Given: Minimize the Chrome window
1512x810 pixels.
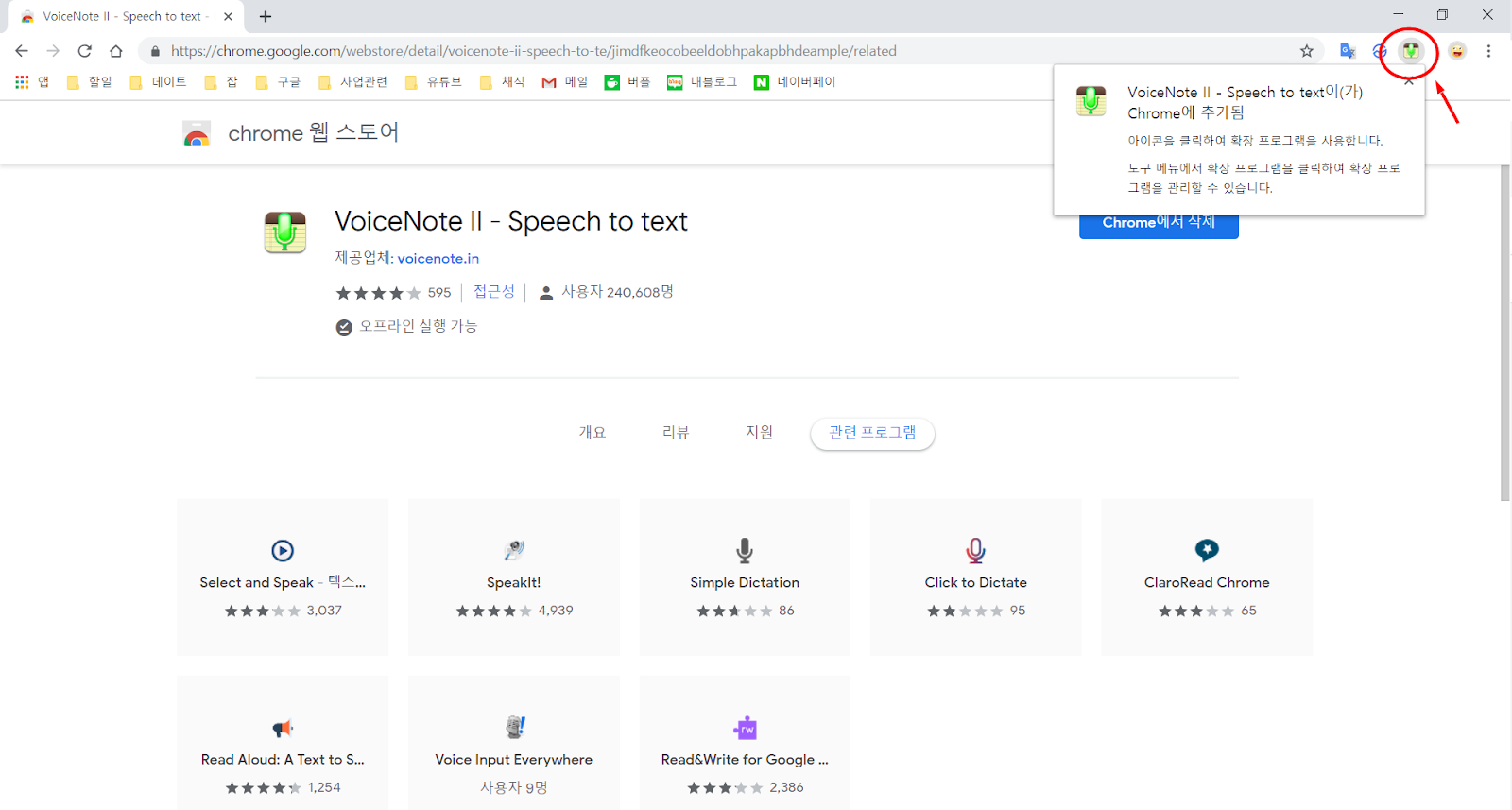Looking at the screenshot, I should [1398, 14].
